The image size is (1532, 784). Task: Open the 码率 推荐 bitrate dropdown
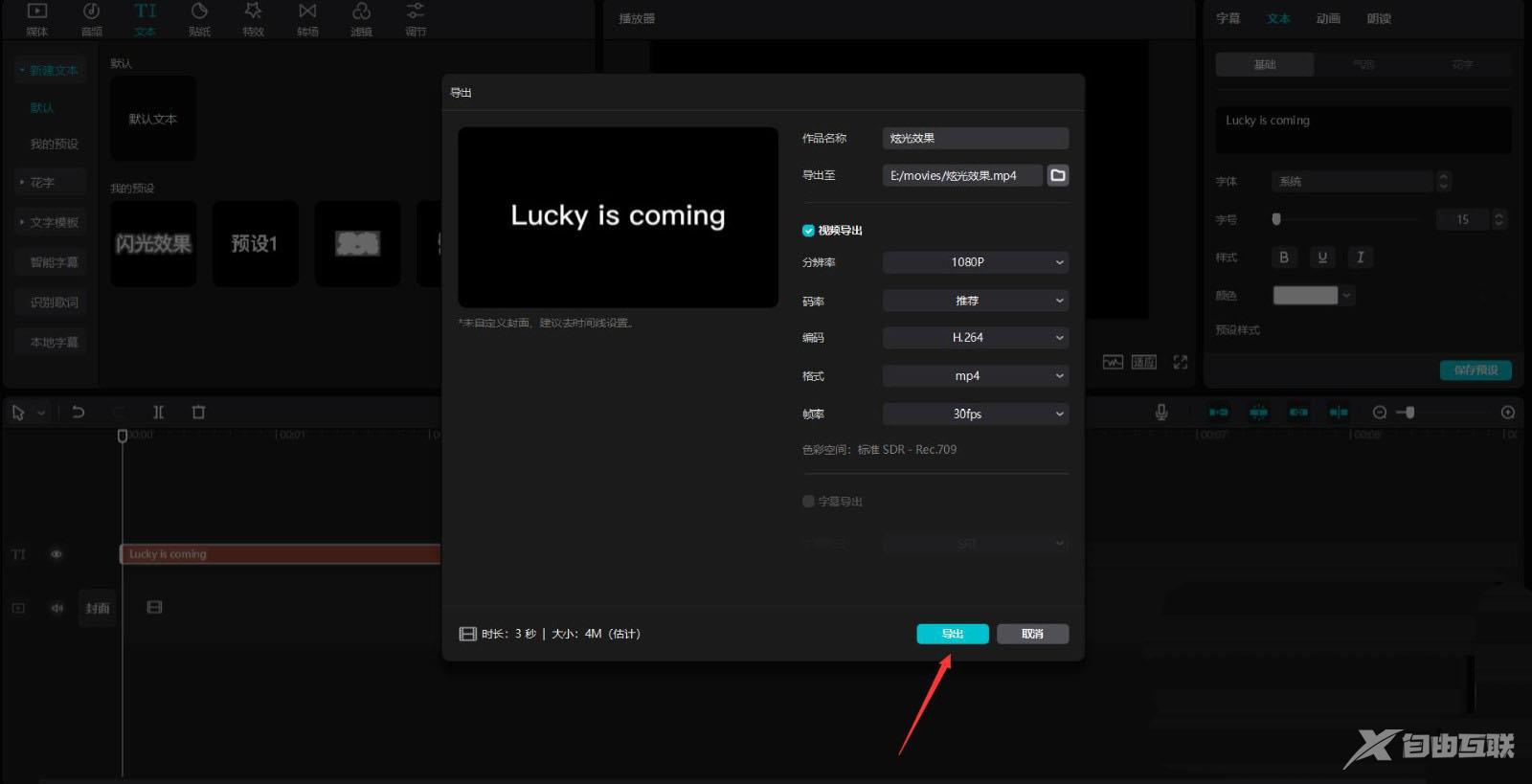click(975, 301)
